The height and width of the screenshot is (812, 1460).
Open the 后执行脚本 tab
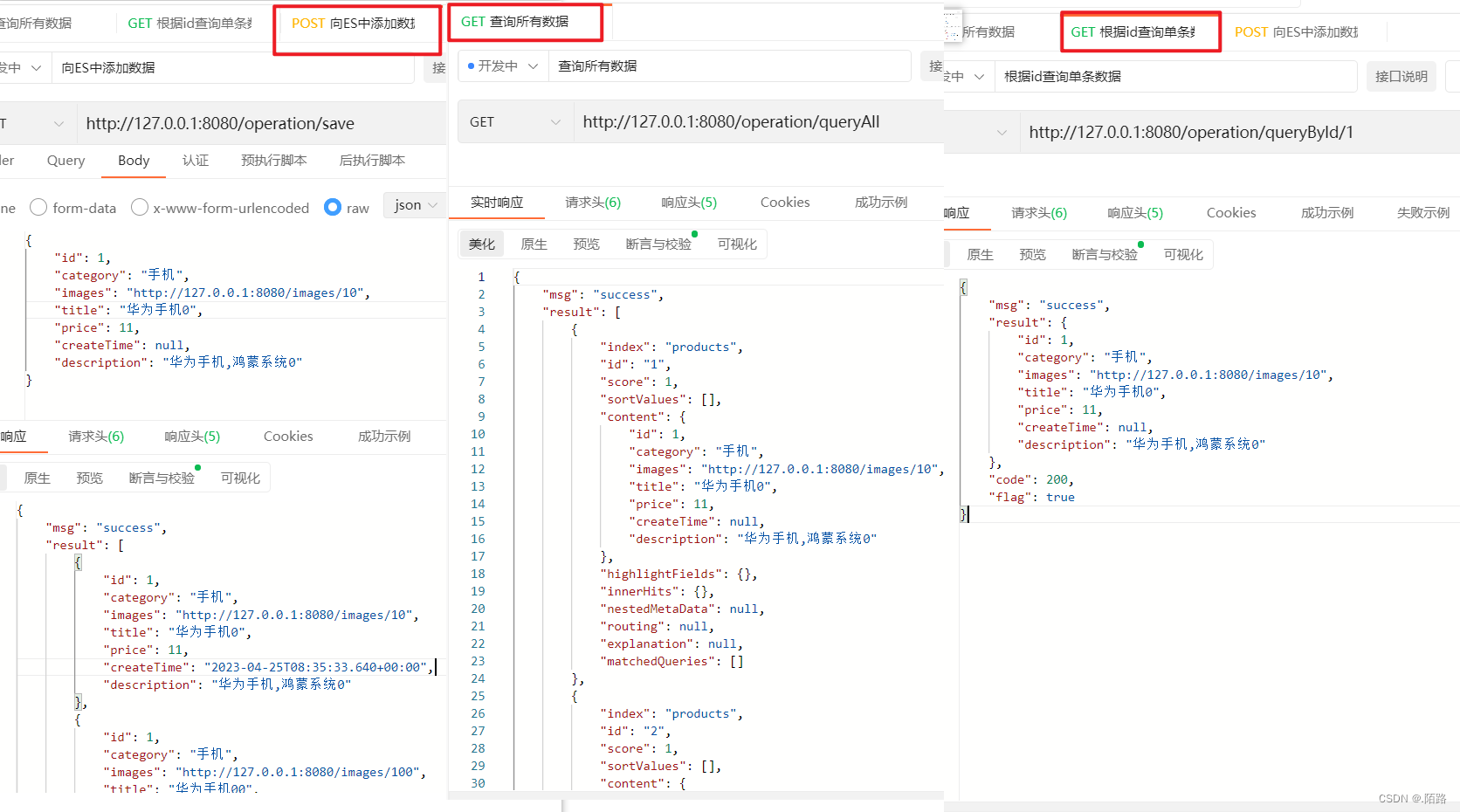[x=372, y=161]
